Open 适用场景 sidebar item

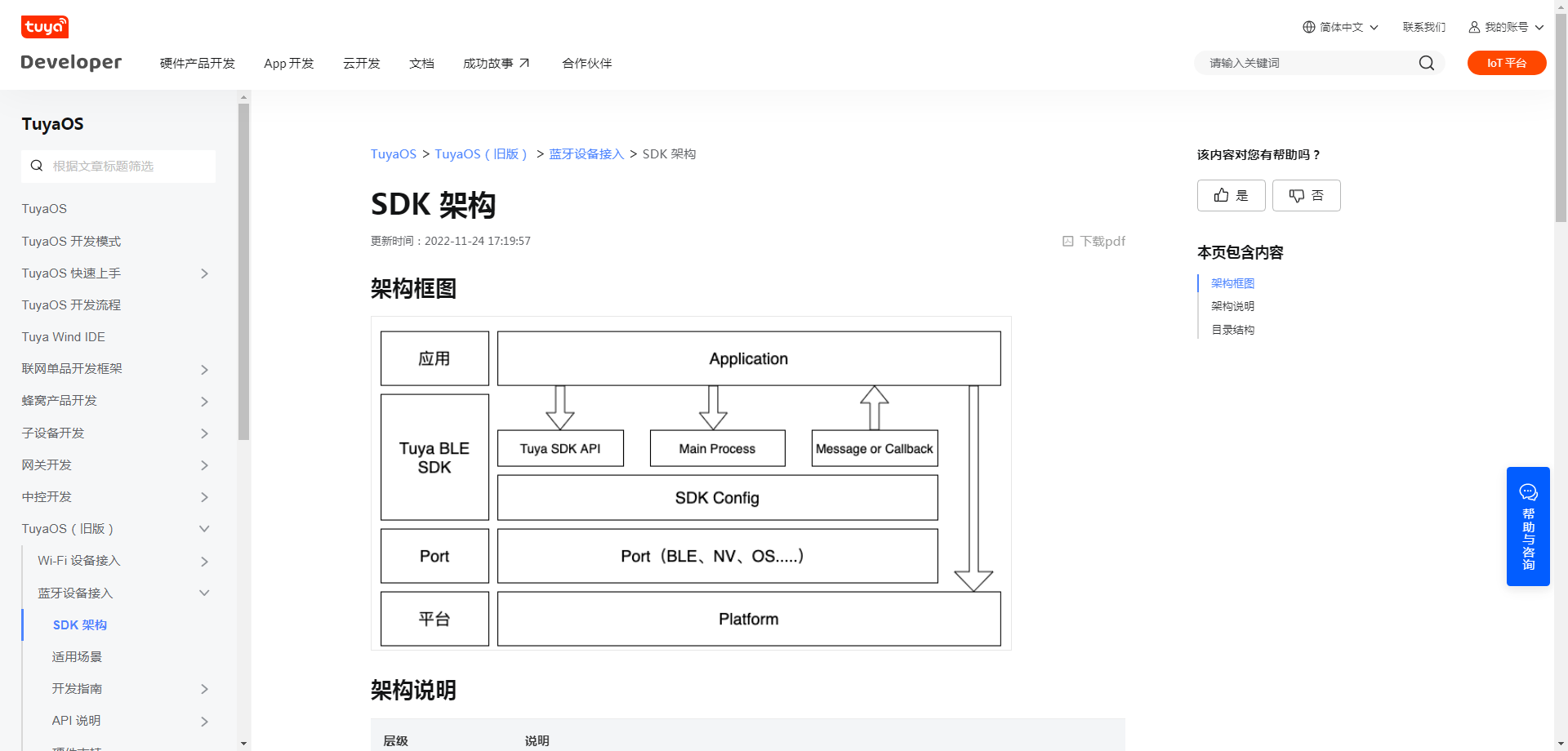pos(77,657)
